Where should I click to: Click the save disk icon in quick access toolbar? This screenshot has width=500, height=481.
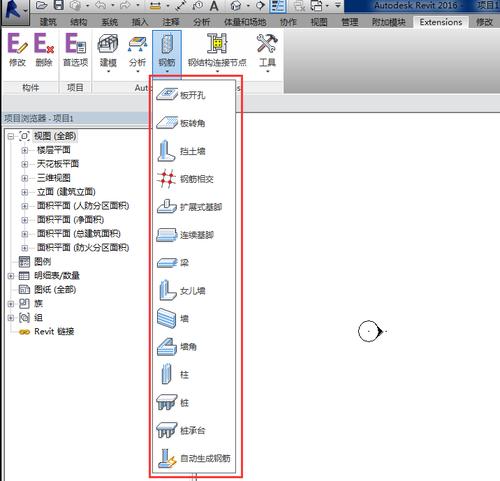pyautogui.click(x=59, y=5)
